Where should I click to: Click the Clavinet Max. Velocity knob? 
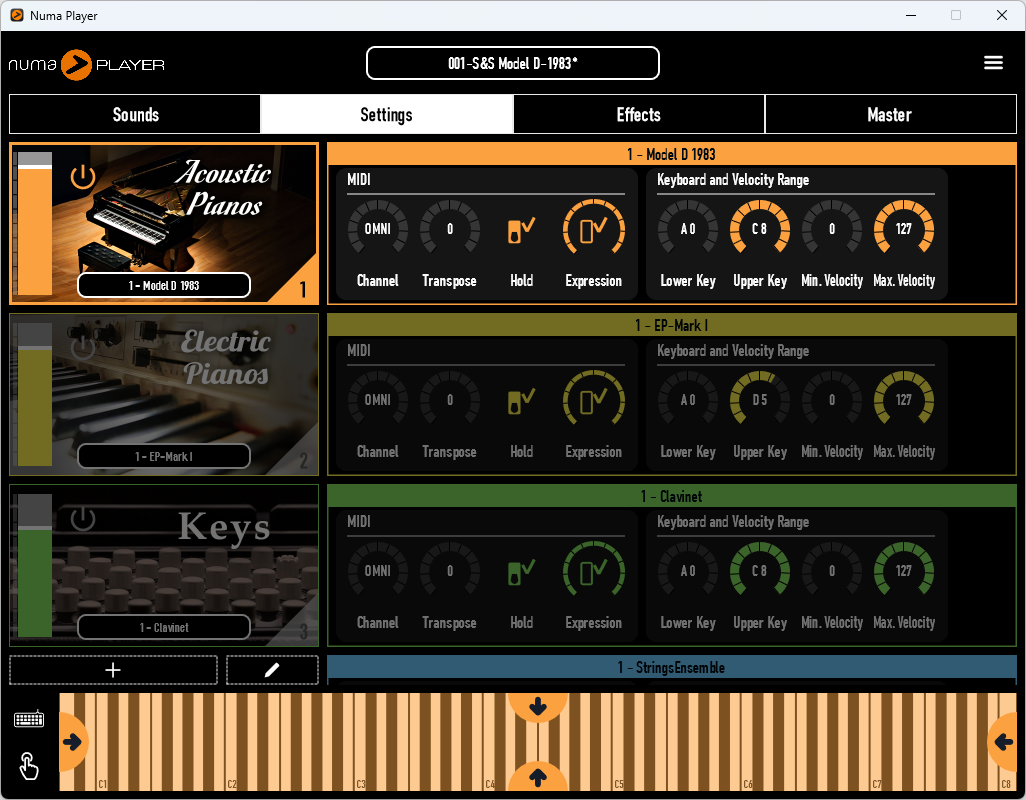coord(904,570)
